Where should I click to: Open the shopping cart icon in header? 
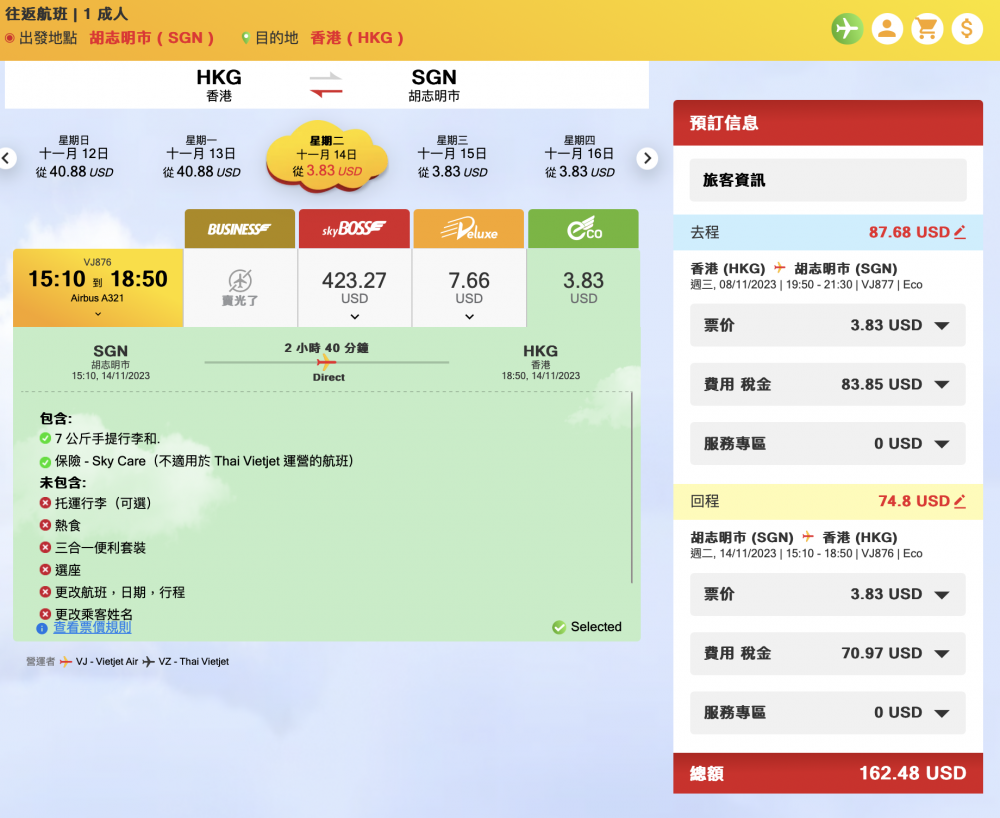coord(927,29)
